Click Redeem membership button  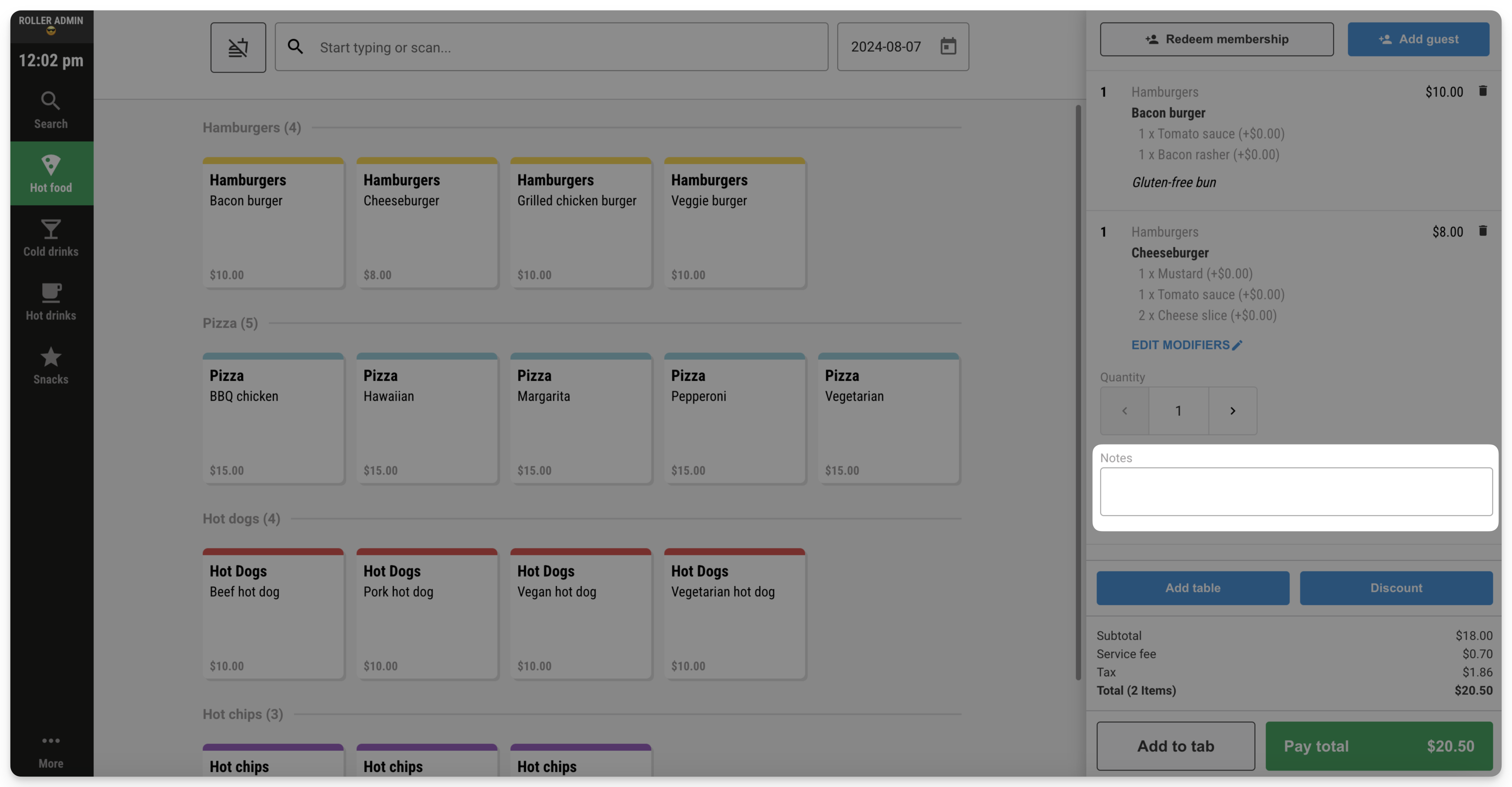pyautogui.click(x=1216, y=39)
